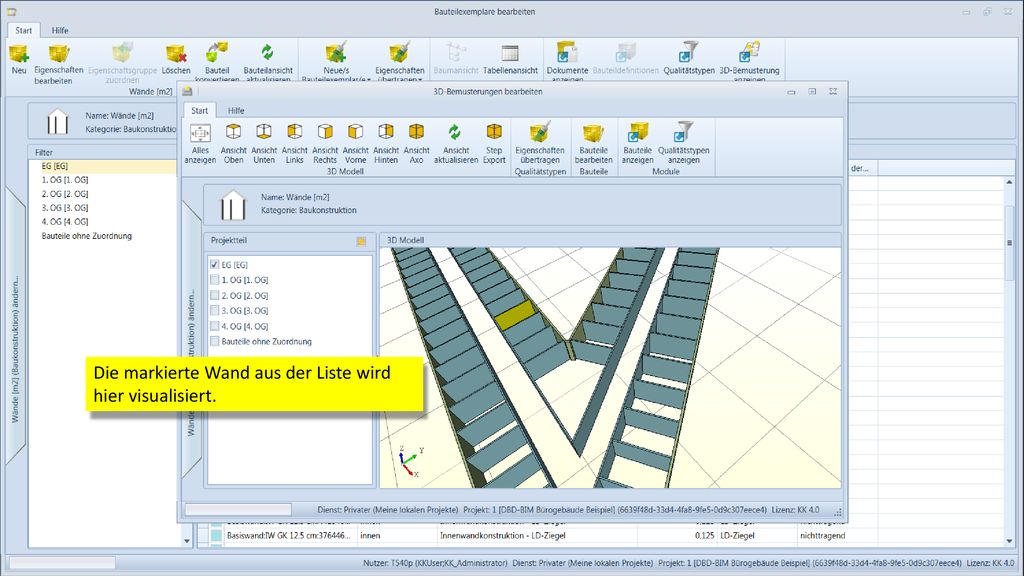Click Bauteile anzeigen icon
The image size is (1024, 576).
(637, 144)
